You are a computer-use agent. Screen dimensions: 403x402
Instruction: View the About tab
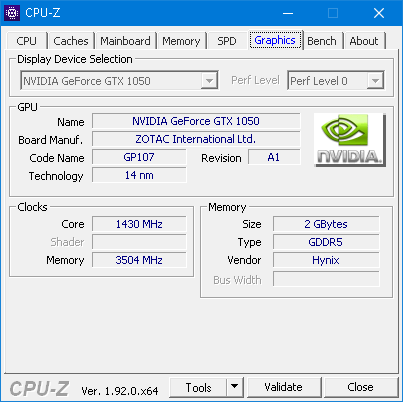[x=364, y=41]
